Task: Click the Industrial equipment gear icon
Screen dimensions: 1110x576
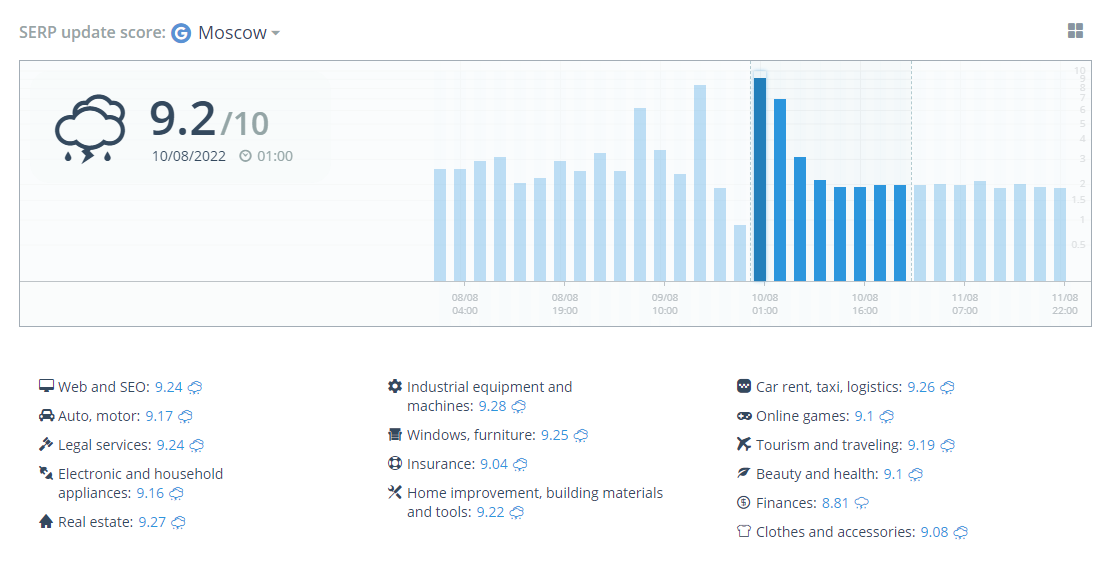Action: click(x=395, y=386)
